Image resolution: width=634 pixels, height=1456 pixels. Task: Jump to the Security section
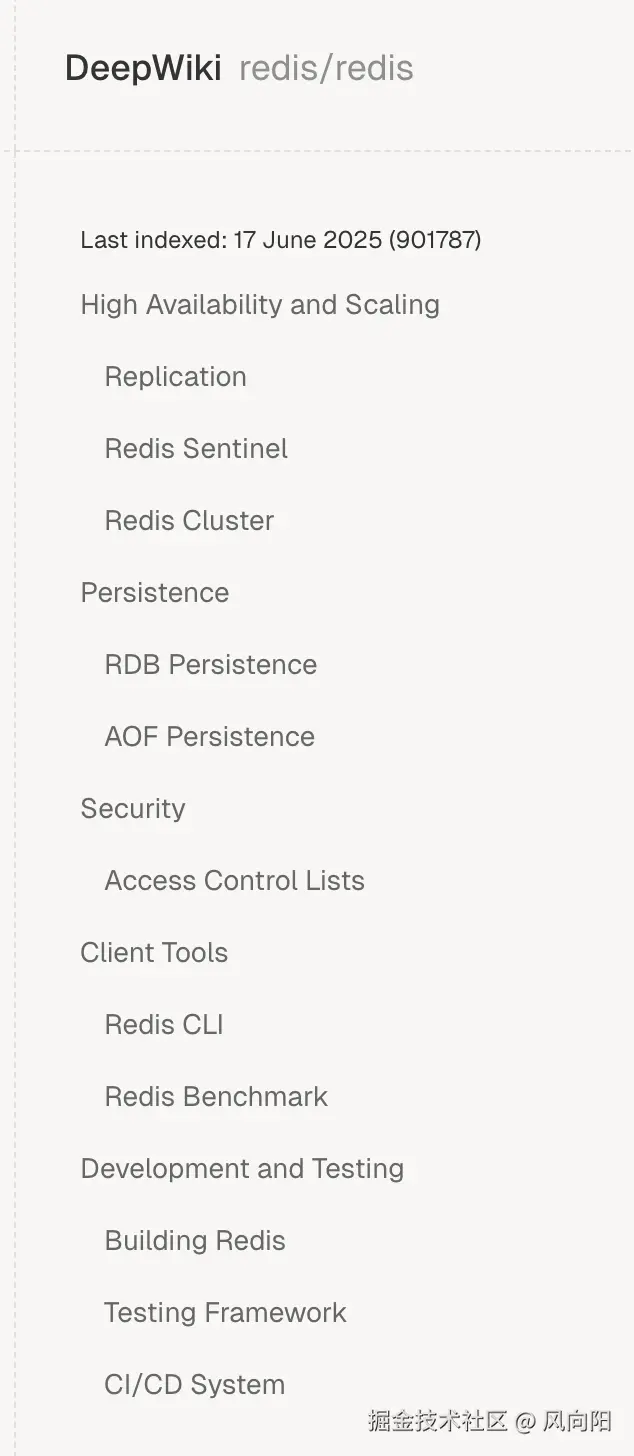pyautogui.click(x=133, y=808)
